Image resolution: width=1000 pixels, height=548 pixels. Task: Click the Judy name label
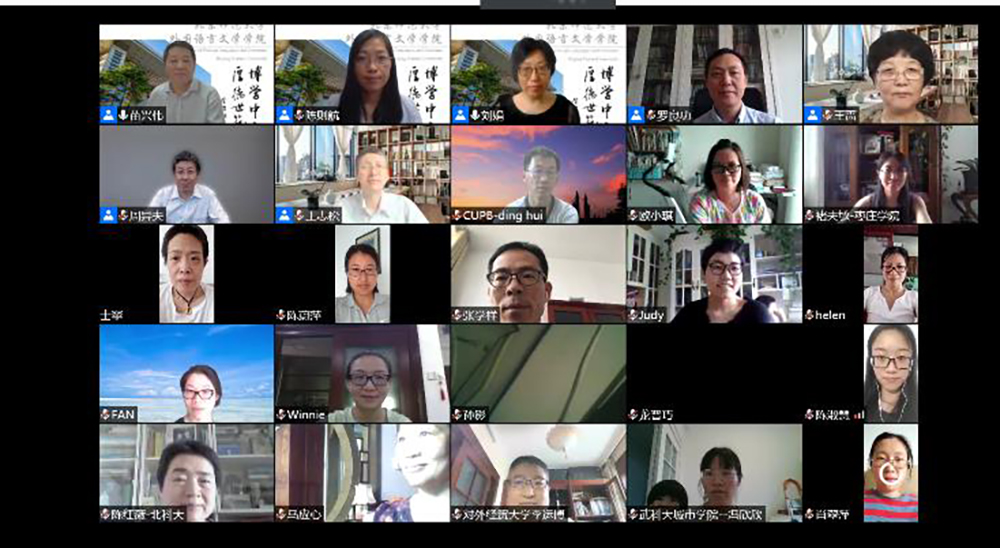pos(651,315)
